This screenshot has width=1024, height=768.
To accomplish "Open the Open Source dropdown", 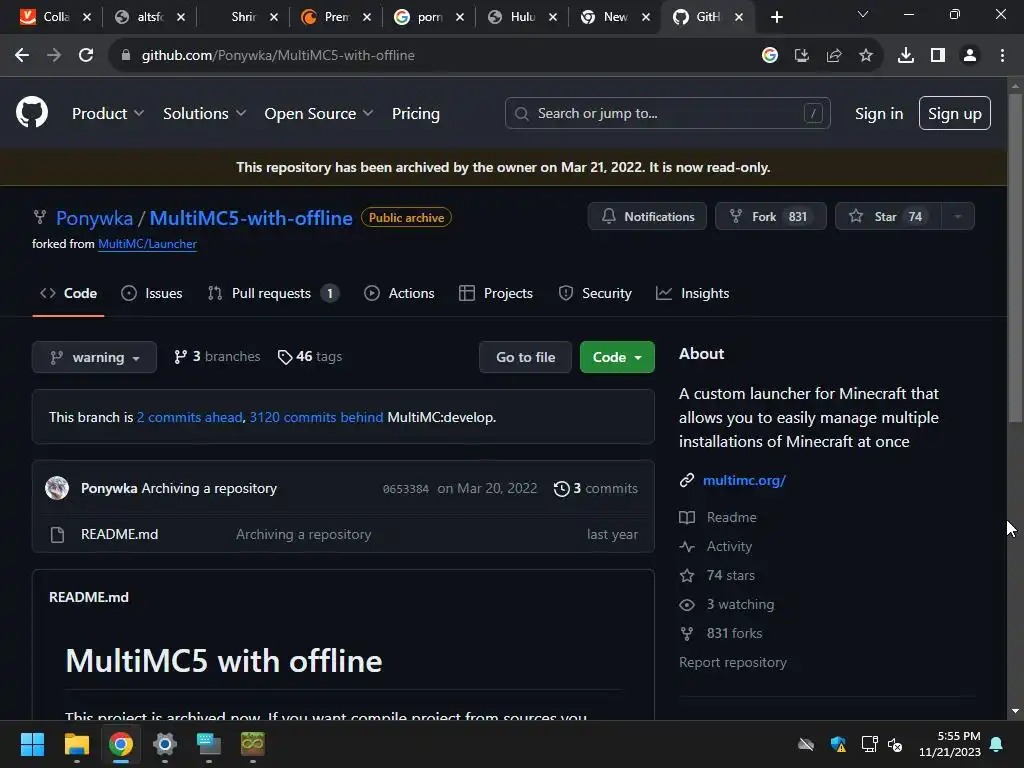I will tap(319, 114).
